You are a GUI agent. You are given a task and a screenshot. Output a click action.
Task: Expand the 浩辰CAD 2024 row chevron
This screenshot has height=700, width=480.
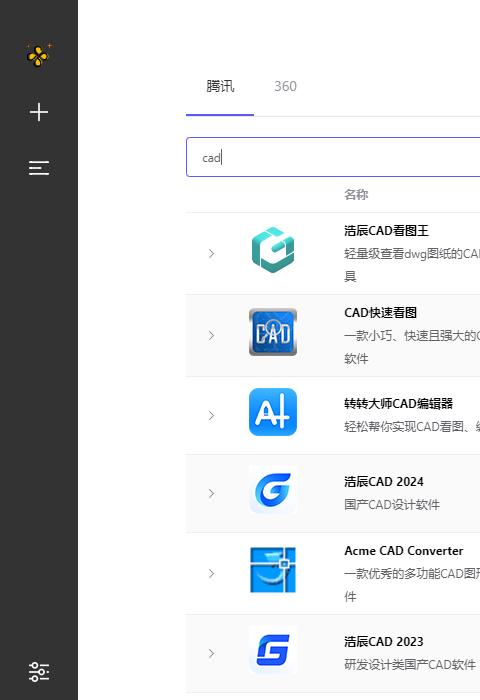(x=211, y=494)
